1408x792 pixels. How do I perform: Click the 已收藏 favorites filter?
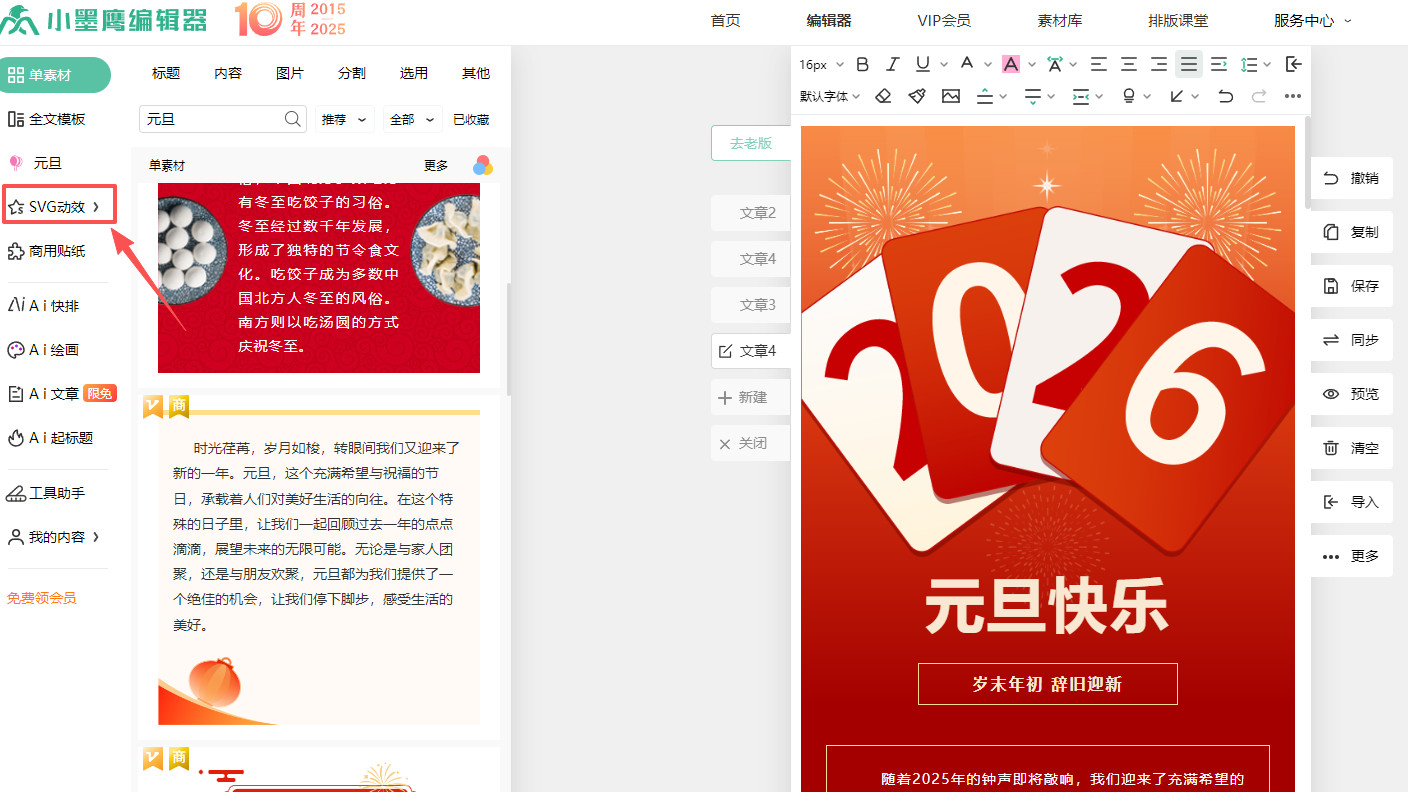(471, 119)
